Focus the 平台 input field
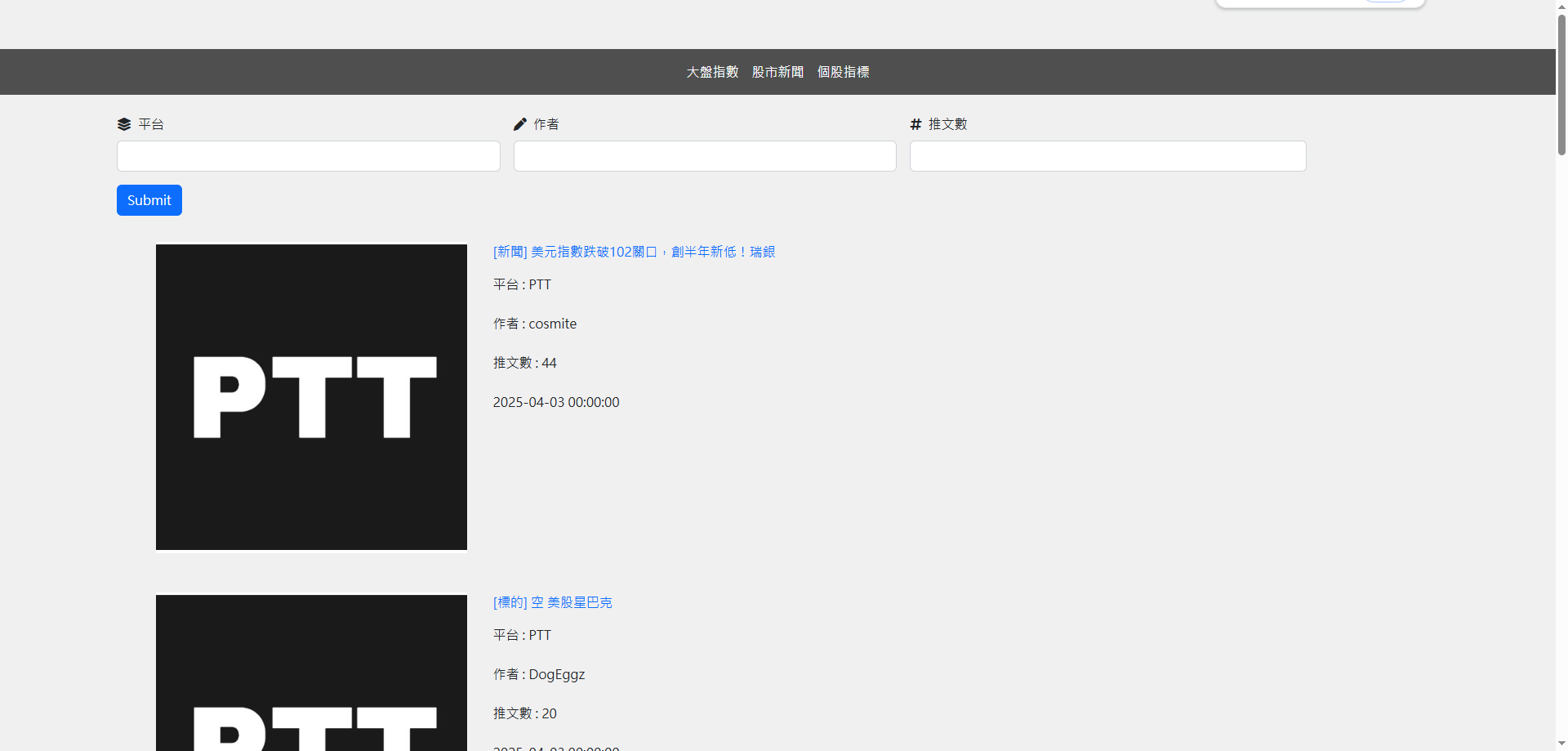This screenshot has width=1568, height=751. point(309,156)
